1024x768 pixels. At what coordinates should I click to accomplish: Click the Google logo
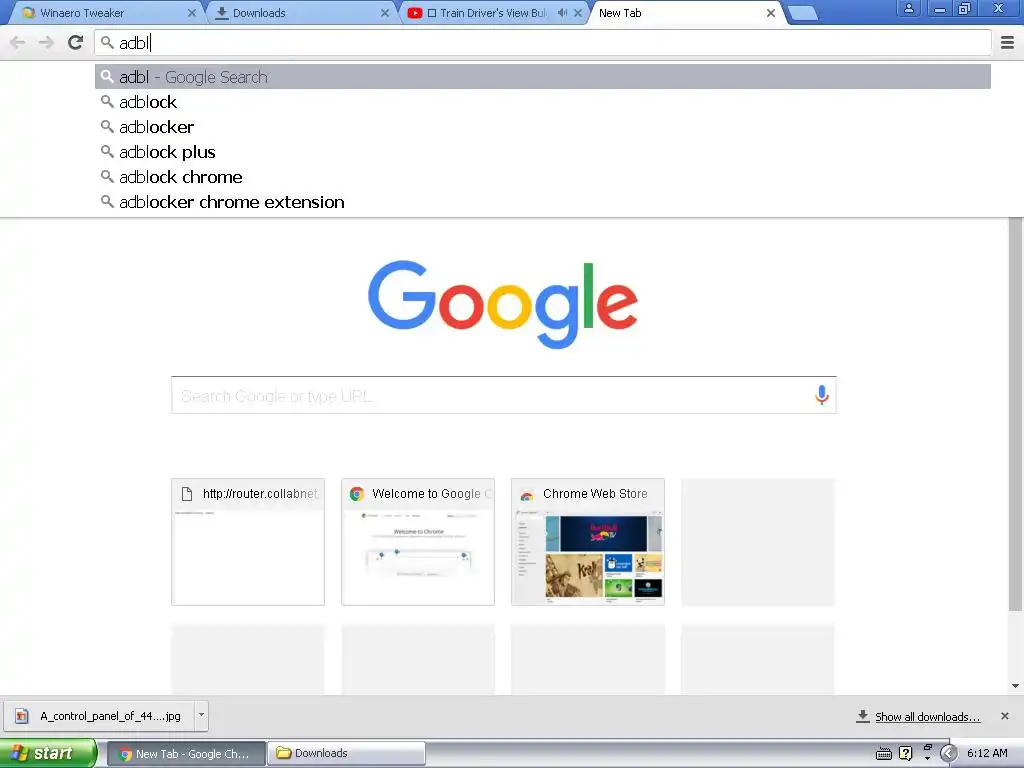503,304
